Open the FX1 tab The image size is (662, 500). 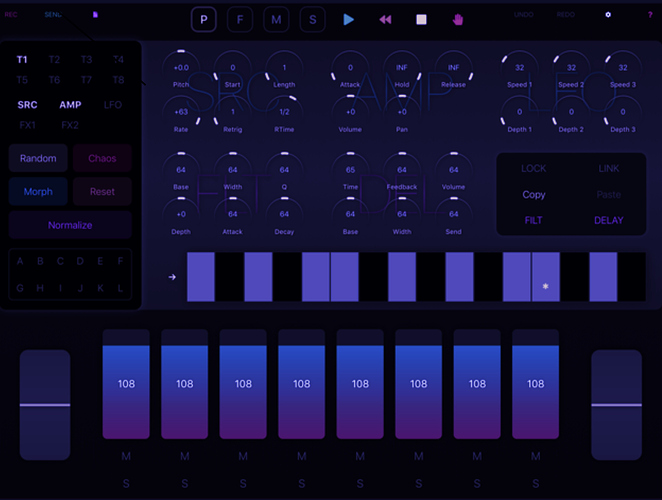tap(27, 125)
